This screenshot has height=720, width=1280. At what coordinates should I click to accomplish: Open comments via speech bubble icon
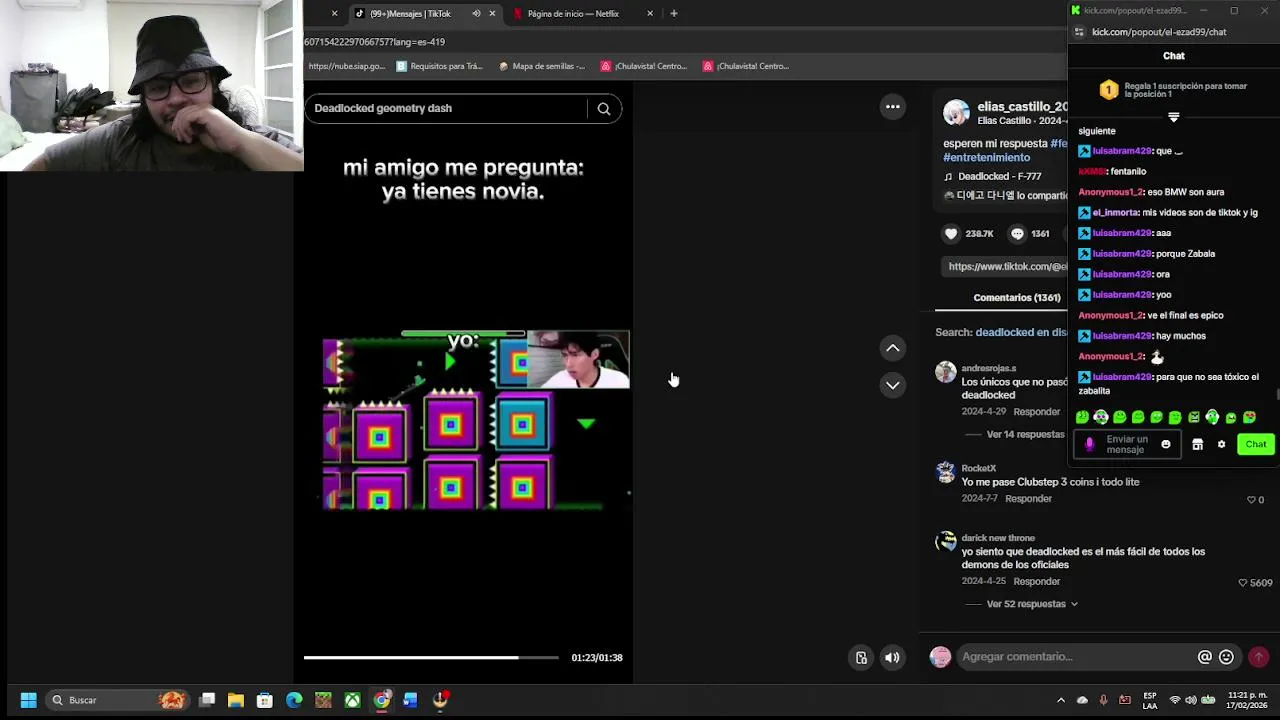(x=1017, y=234)
